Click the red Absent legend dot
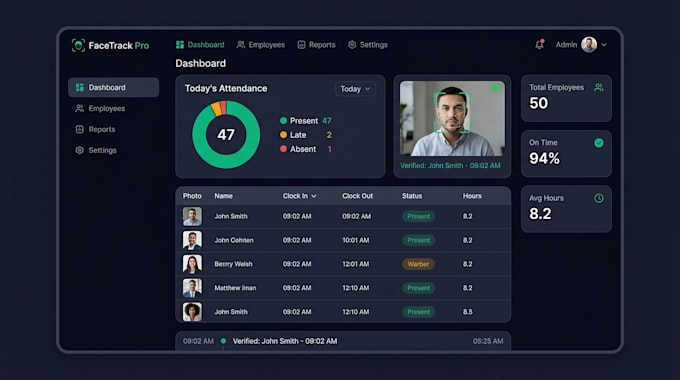The image size is (680, 380). click(x=284, y=149)
